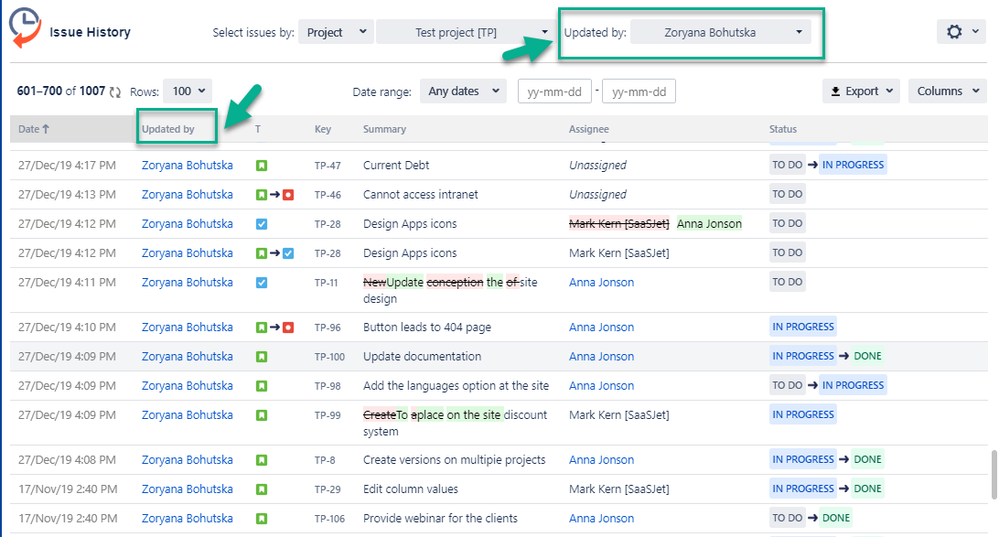Click the T type column header
Image resolution: width=999 pixels, height=537 pixels.
click(x=257, y=129)
